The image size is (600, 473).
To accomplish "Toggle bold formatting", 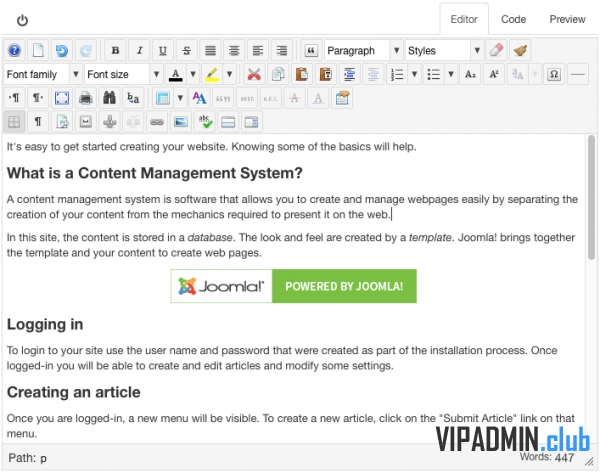I will [x=115, y=50].
